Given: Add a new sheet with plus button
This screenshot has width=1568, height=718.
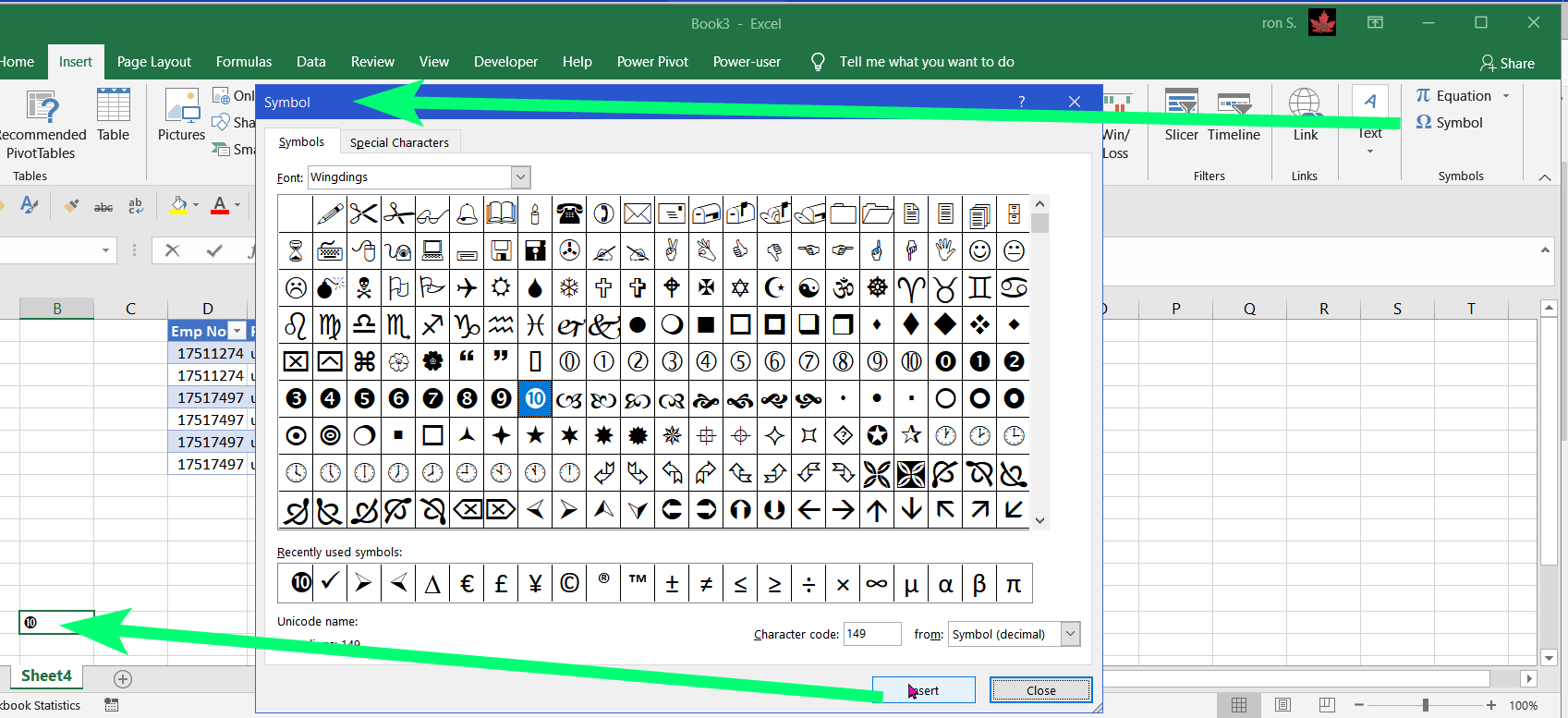Looking at the screenshot, I should [x=123, y=679].
